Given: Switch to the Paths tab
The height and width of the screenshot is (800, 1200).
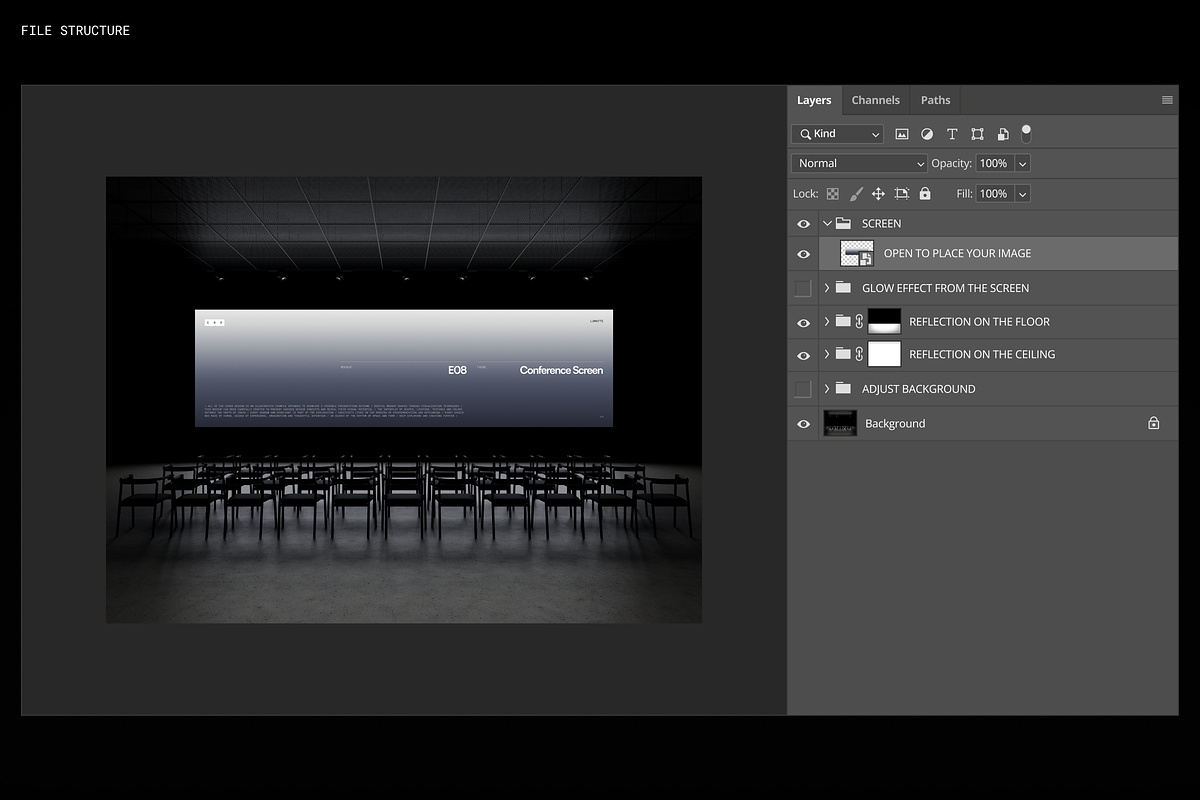Looking at the screenshot, I should [x=936, y=100].
